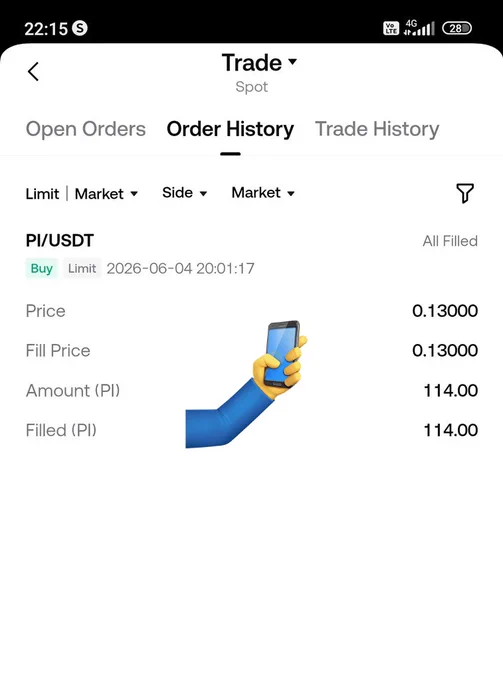Tap the VoLTE status icon
503x680 pixels.
pyautogui.click(x=391, y=28)
